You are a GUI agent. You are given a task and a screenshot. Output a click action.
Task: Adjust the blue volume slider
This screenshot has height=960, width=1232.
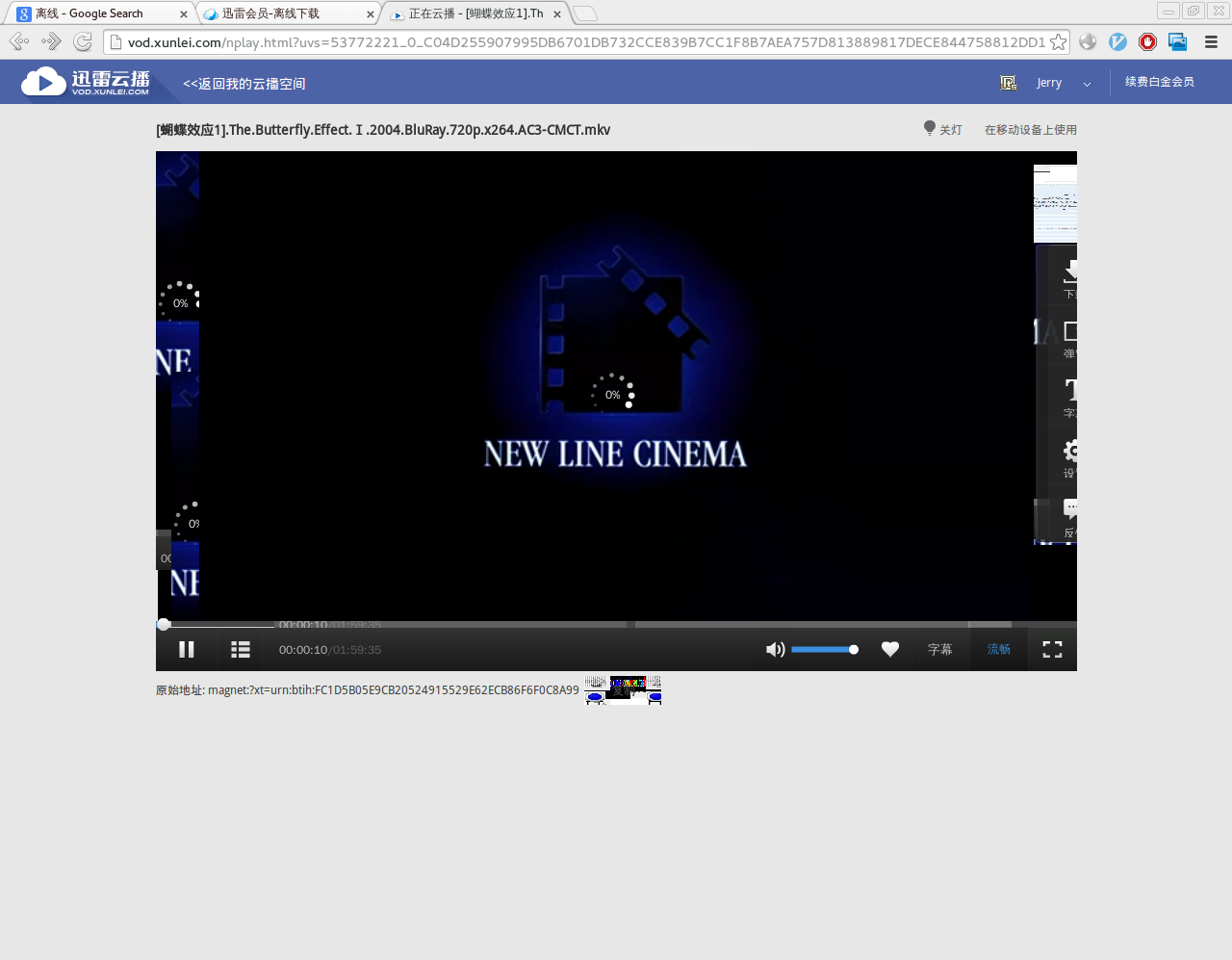(x=824, y=650)
